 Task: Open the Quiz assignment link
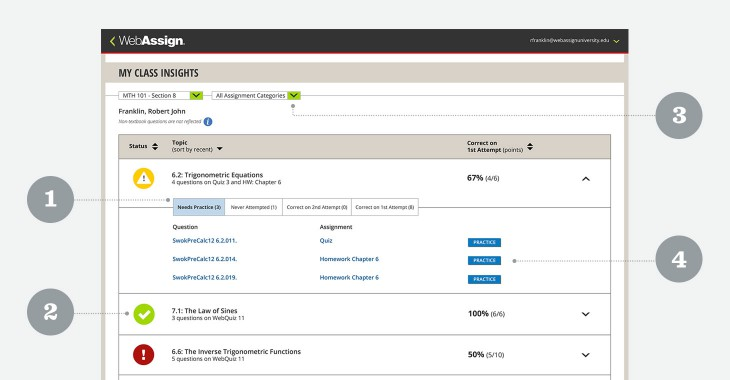pyautogui.click(x=326, y=241)
